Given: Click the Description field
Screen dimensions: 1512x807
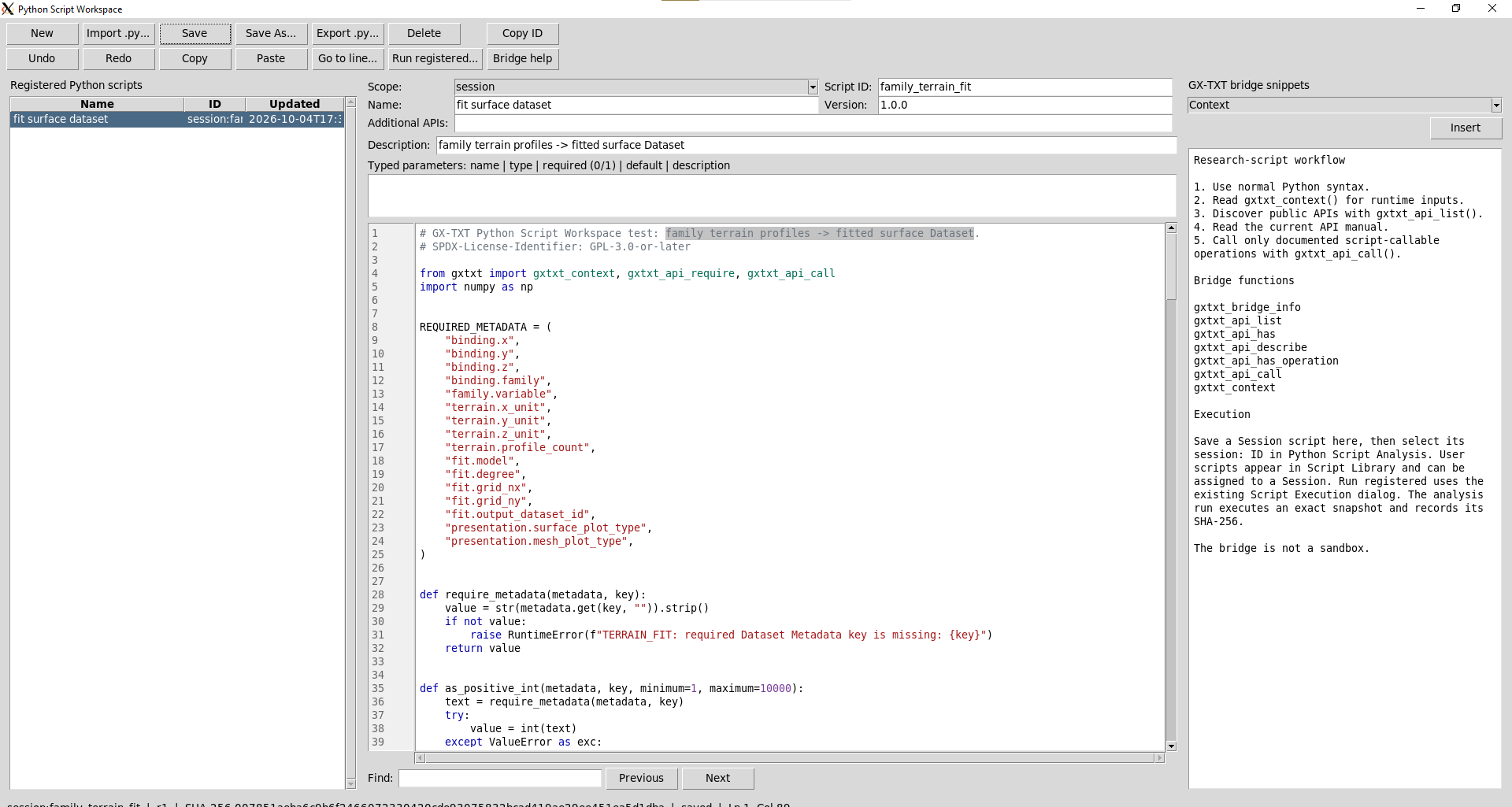Looking at the screenshot, I should (806, 145).
